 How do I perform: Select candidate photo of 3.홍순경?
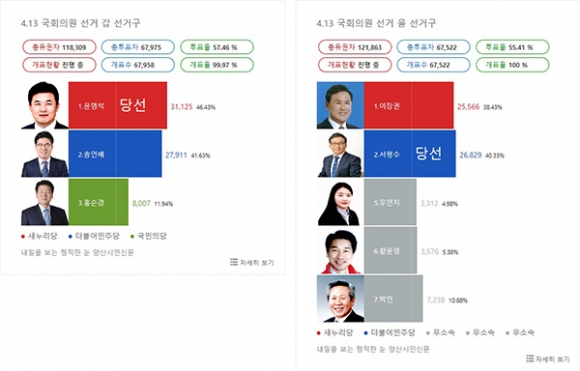(45, 202)
